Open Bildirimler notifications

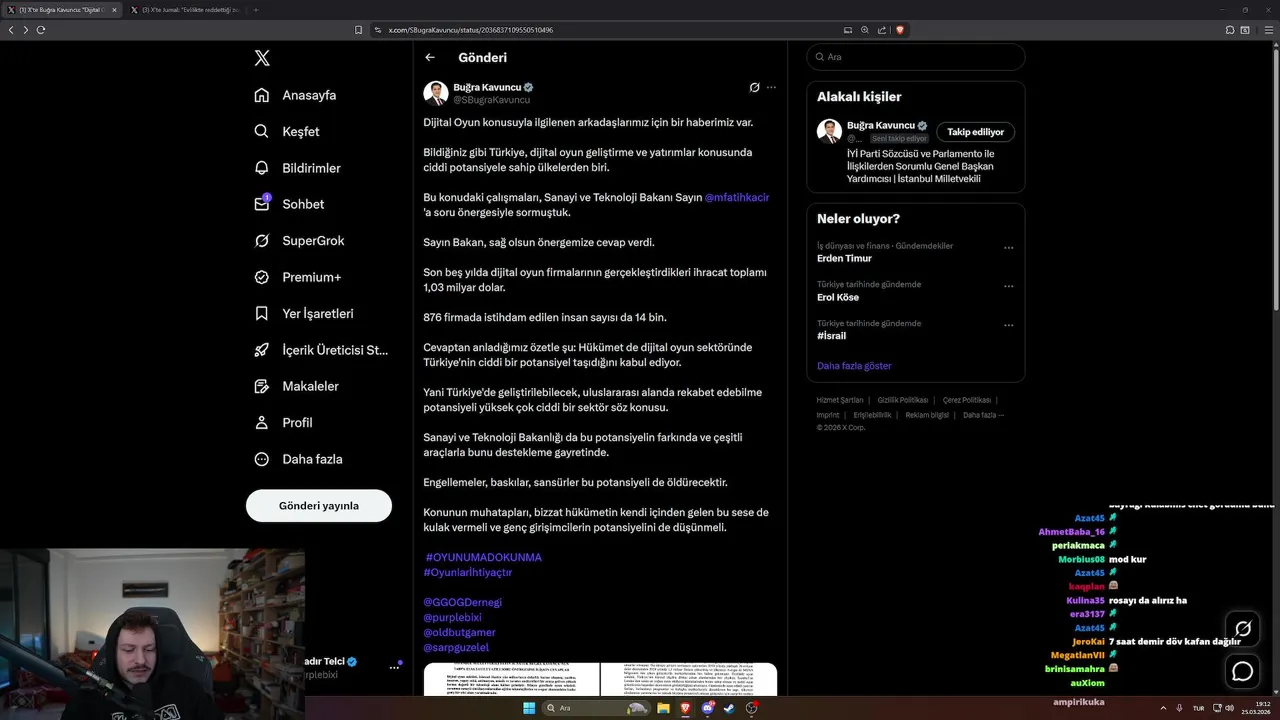pos(297,168)
